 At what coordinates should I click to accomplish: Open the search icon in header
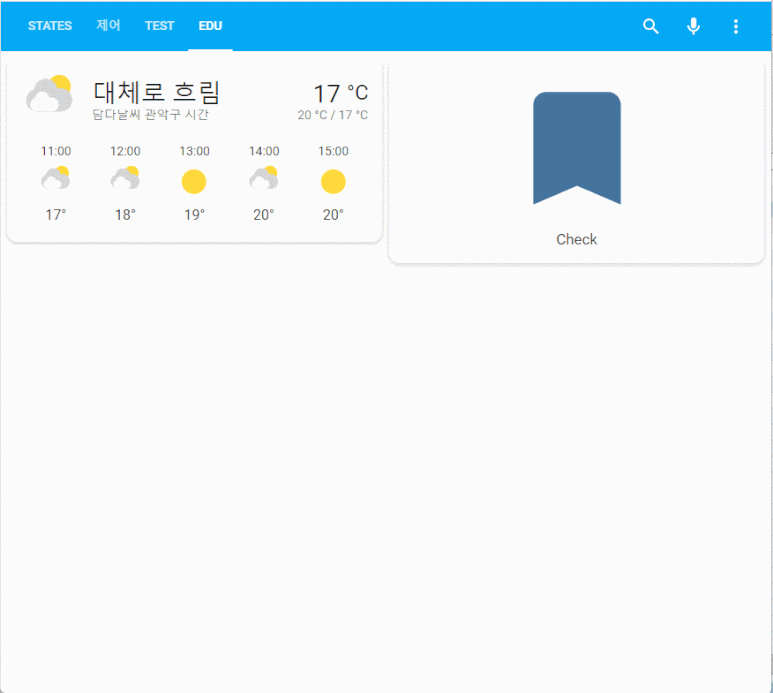point(651,26)
